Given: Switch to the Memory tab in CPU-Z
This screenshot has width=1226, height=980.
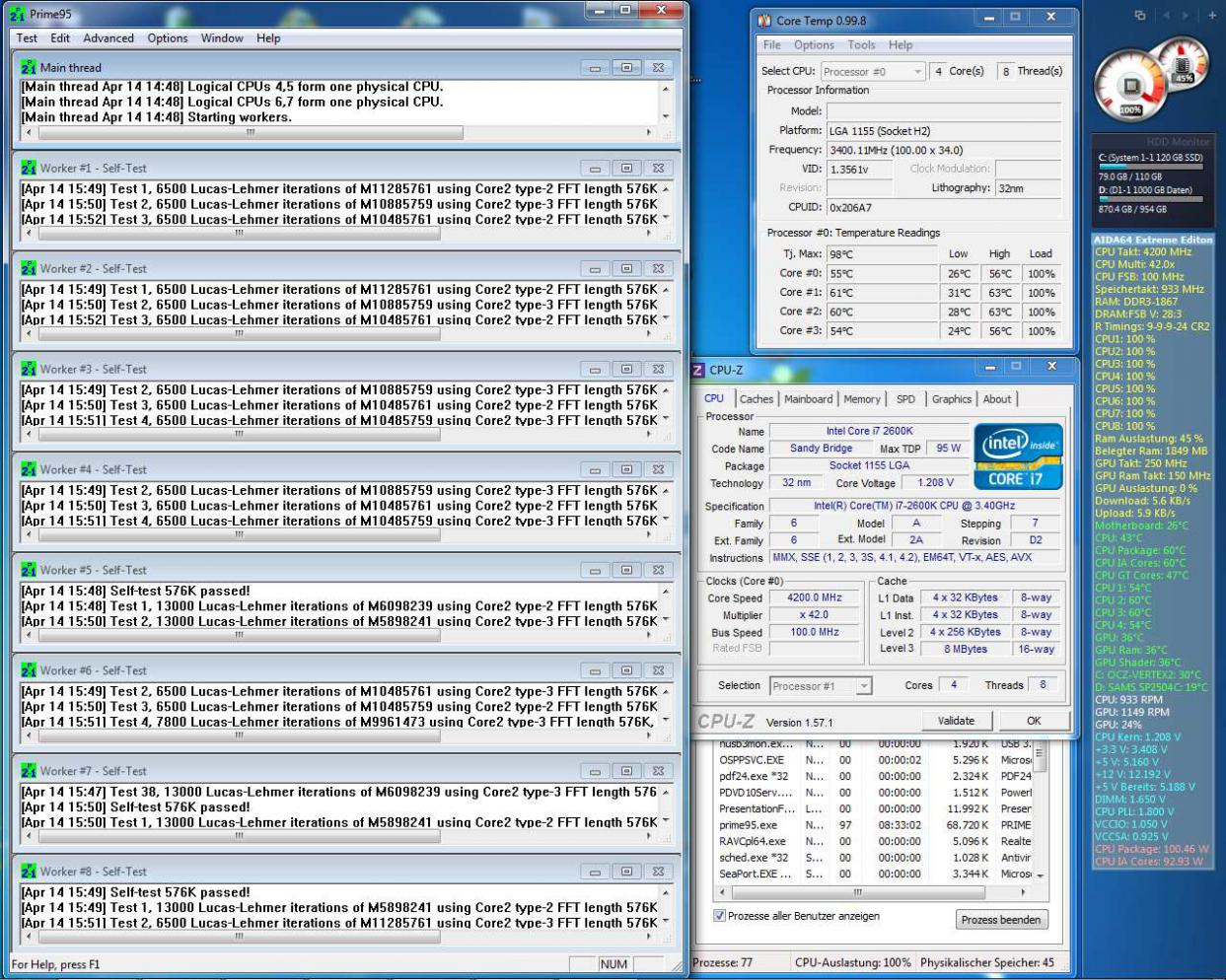Looking at the screenshot, I should 862,399.
